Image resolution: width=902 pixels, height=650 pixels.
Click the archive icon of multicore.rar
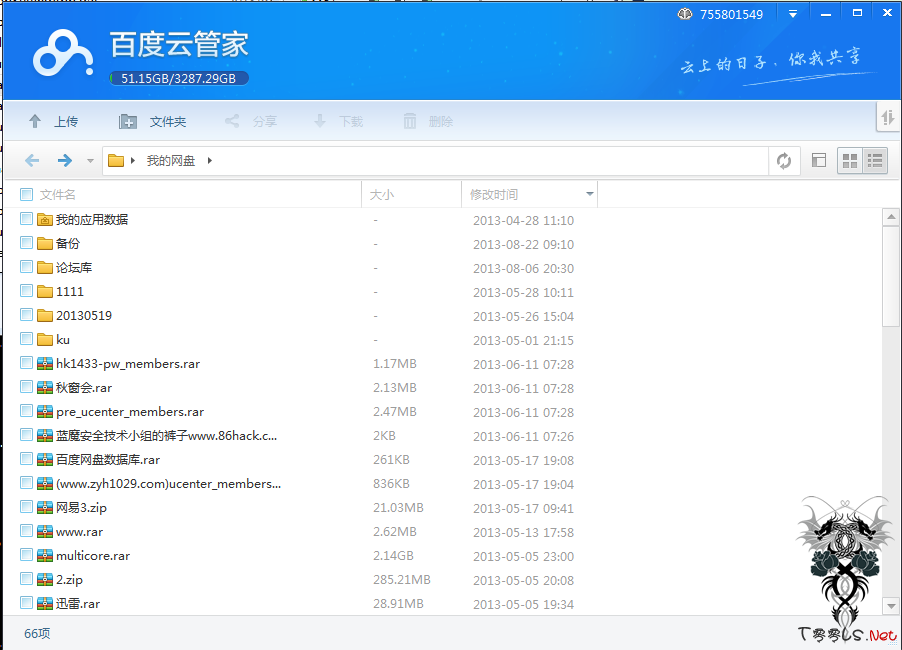pyautogui.click(x=45, y=556)
